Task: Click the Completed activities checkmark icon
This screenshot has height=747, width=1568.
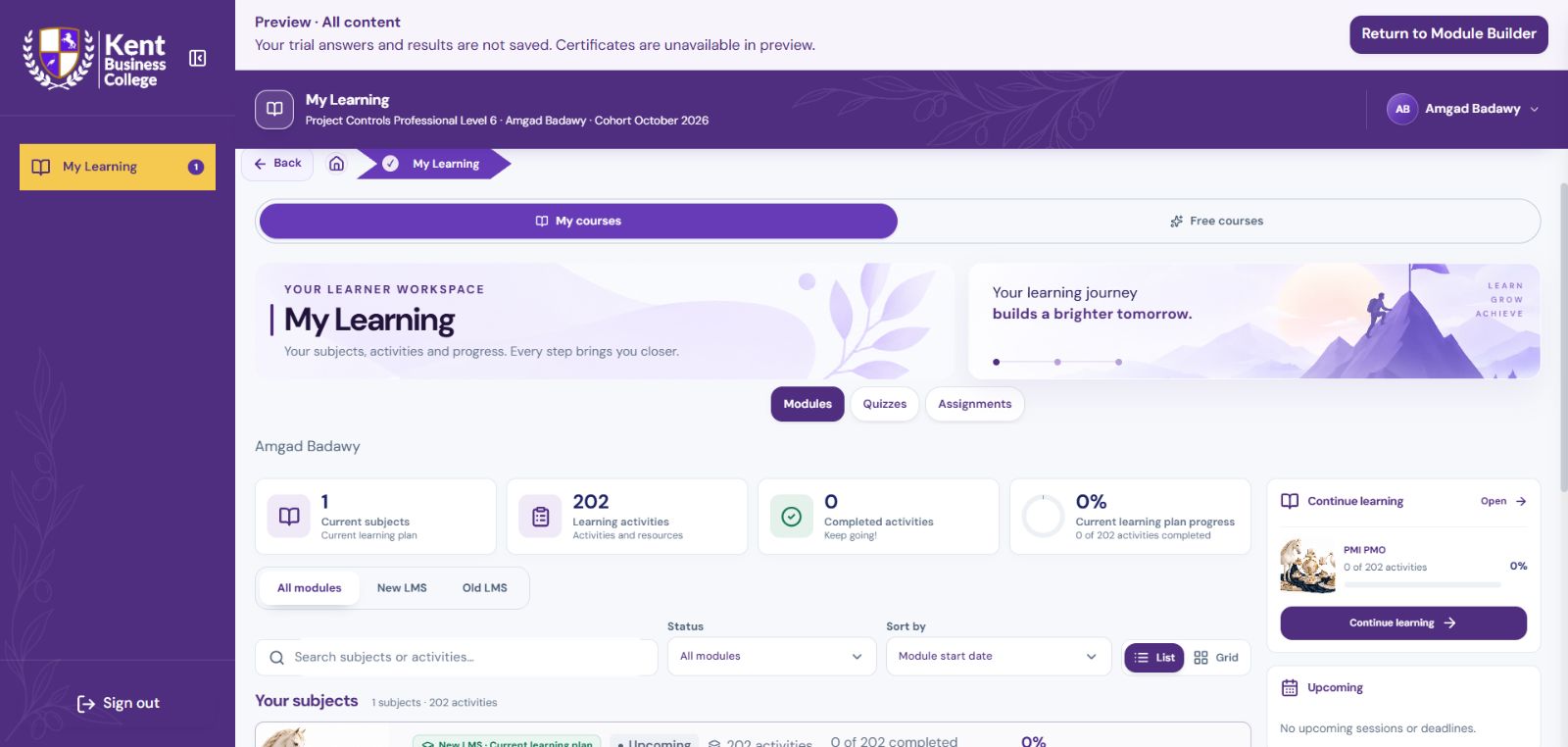Action: tap(792, 517)
